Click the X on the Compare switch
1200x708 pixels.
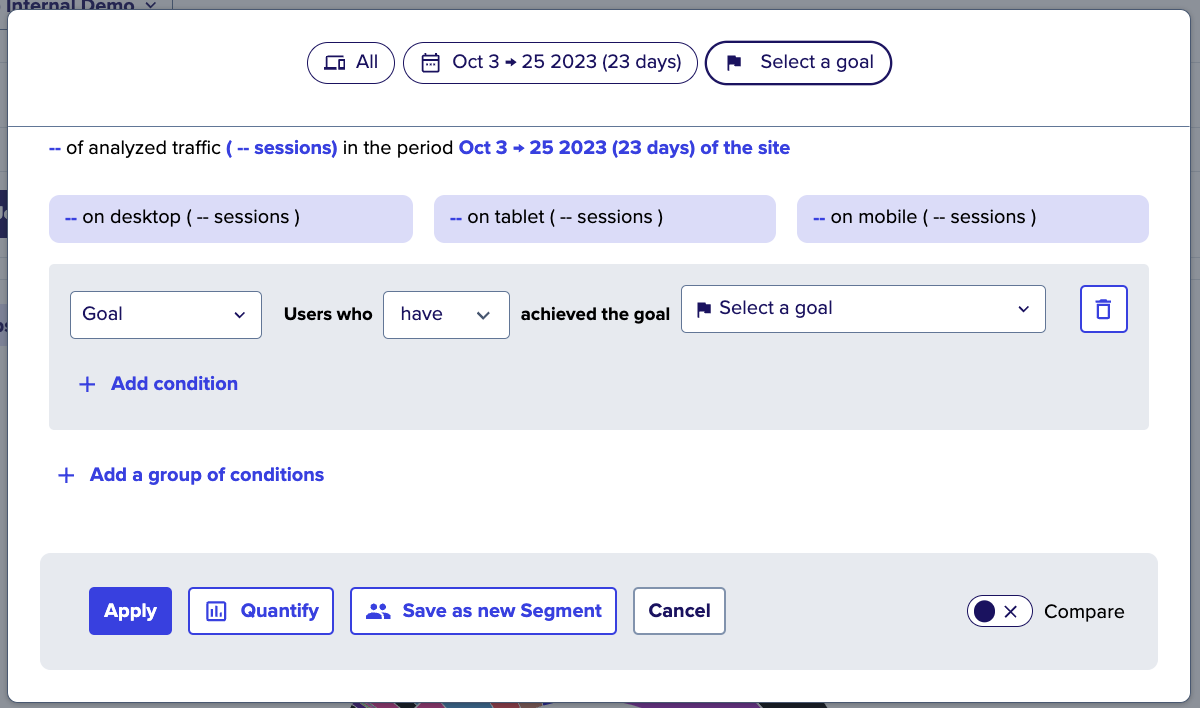(x=1011, y=611)
